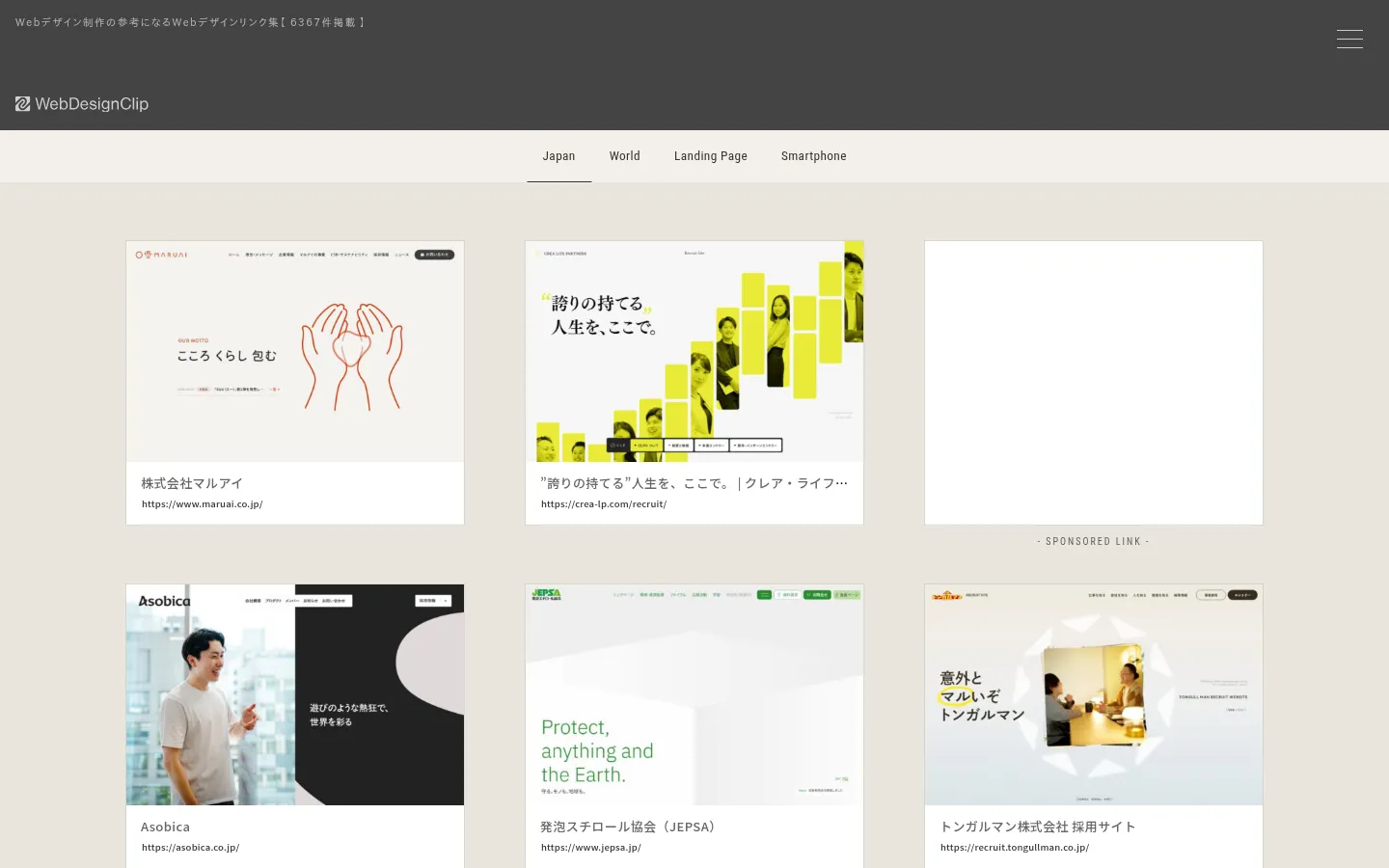The height and width of the screenshot is (868, 1389).
Task: Click the sponsored link ad box
Action: (x=1094, y=383)
